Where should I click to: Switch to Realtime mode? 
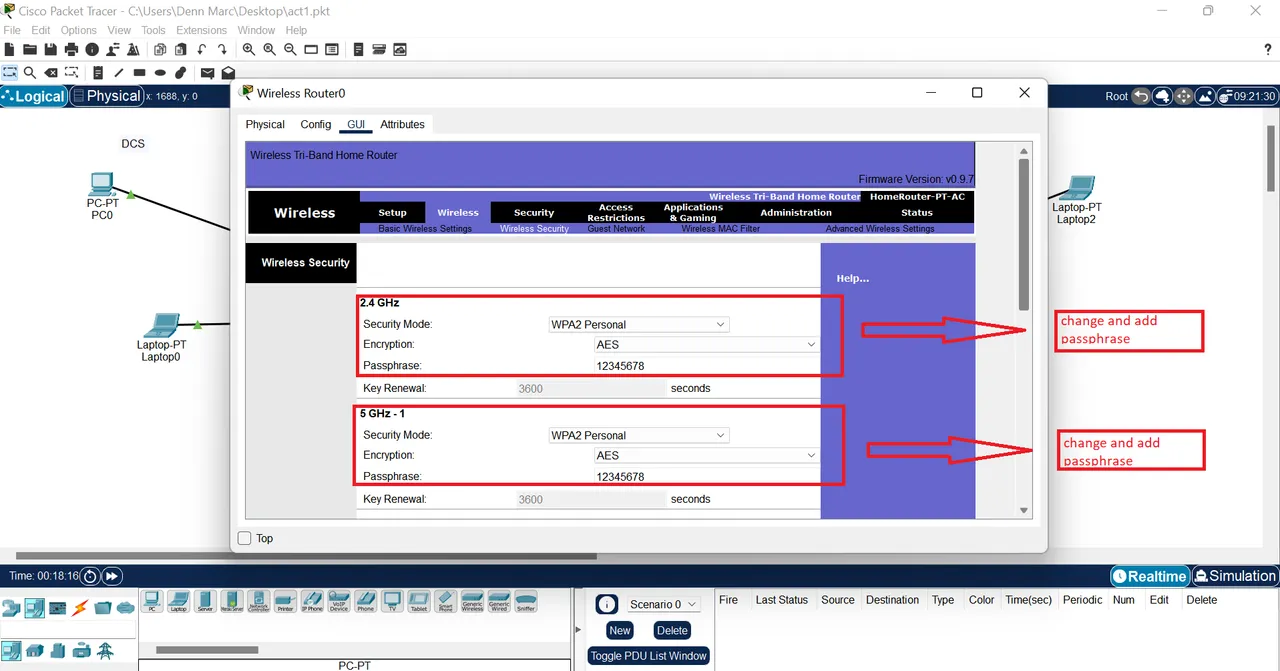[1150, 576]
